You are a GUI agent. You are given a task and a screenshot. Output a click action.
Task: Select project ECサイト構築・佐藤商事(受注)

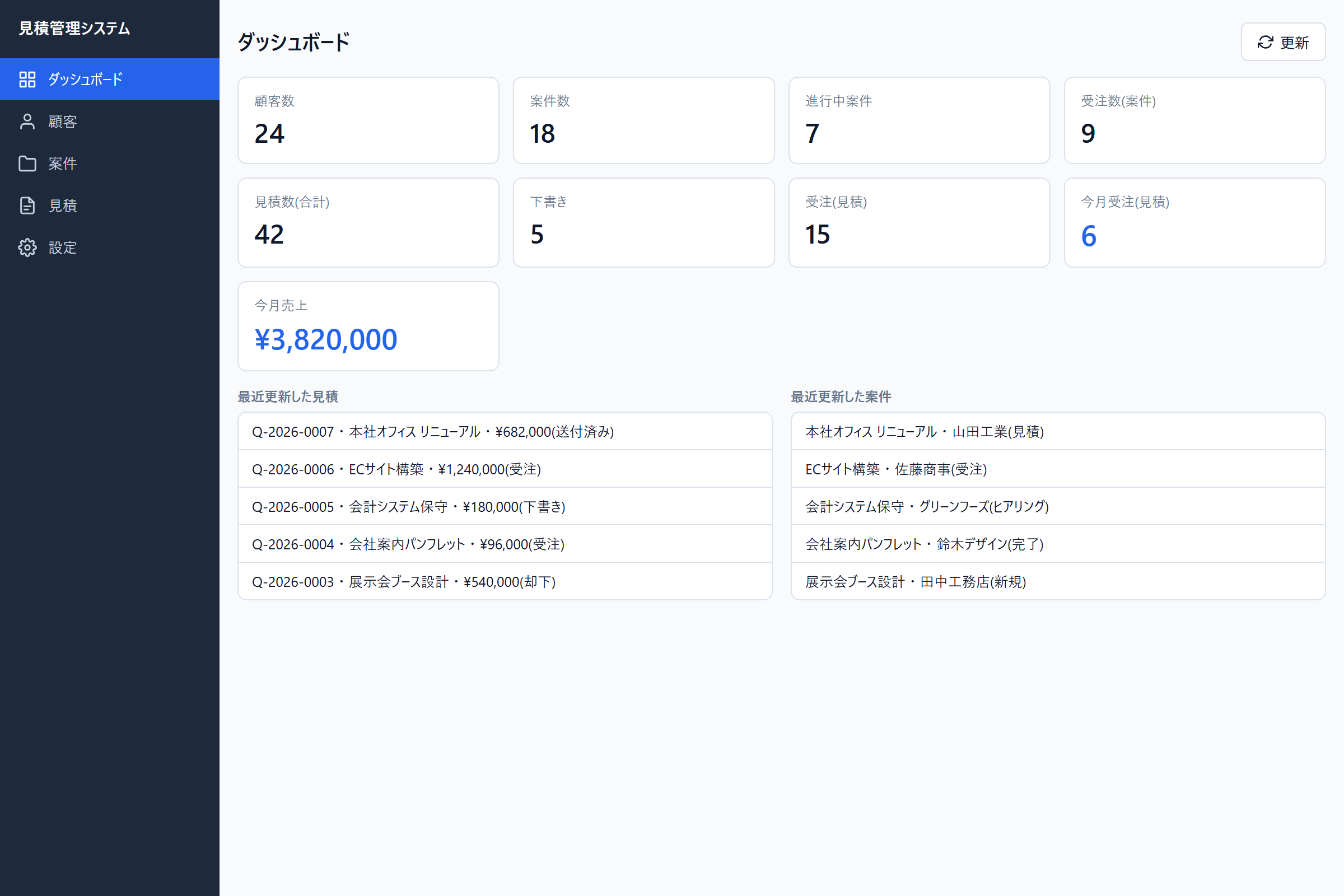click(x=1058, y=469)
